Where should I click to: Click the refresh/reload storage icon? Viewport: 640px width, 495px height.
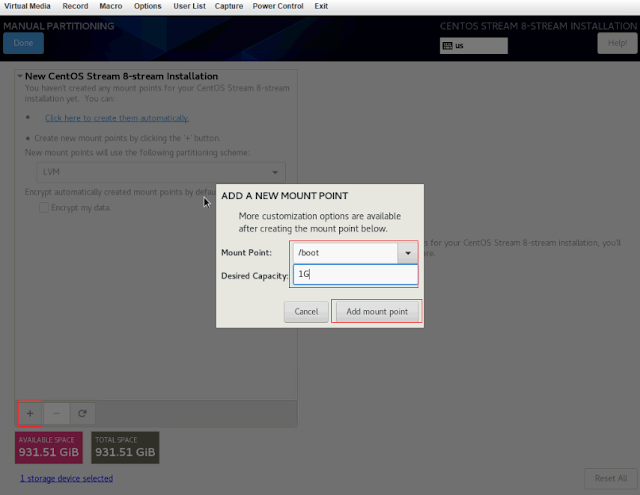click(x=82, y=413)
